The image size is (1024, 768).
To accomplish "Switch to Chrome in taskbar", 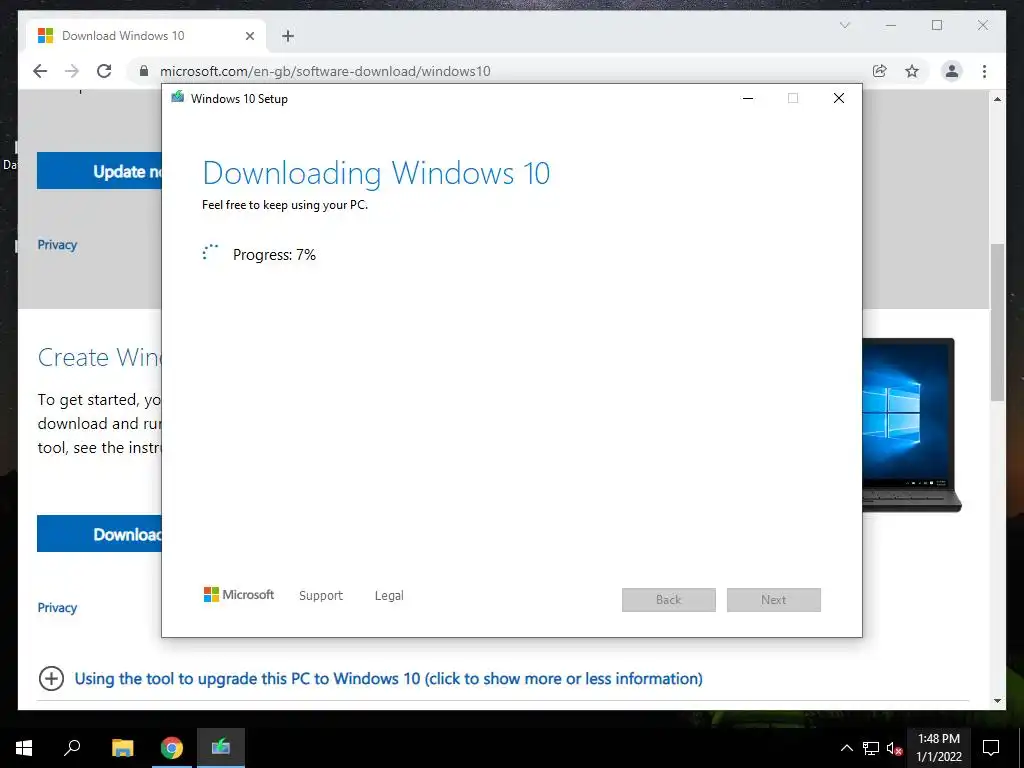I will click(x=172, y=748).
